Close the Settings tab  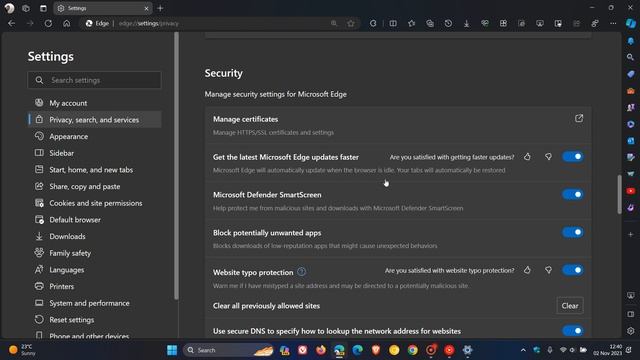point(147,8)
